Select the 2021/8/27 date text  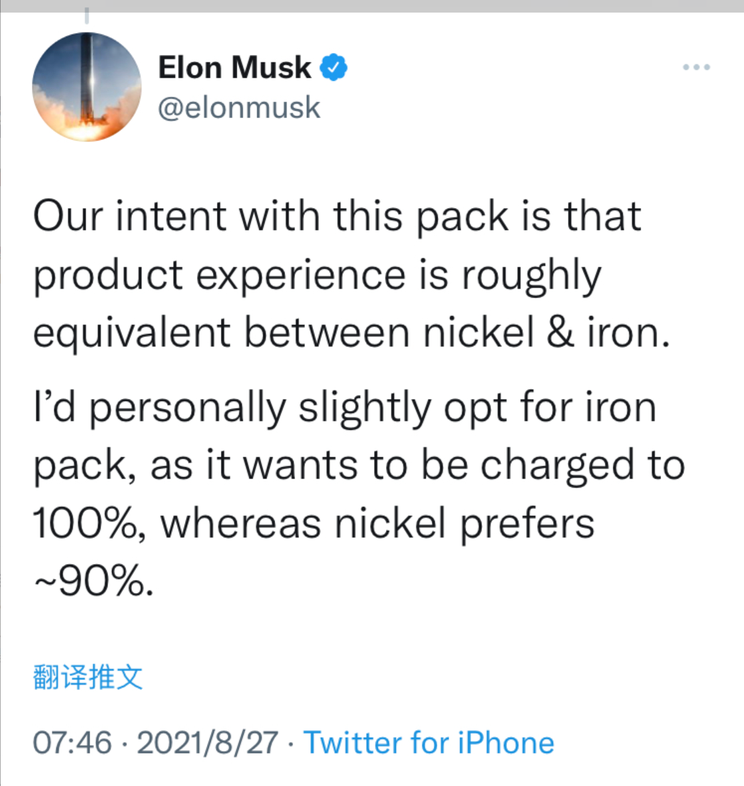(x=206, y=743)
